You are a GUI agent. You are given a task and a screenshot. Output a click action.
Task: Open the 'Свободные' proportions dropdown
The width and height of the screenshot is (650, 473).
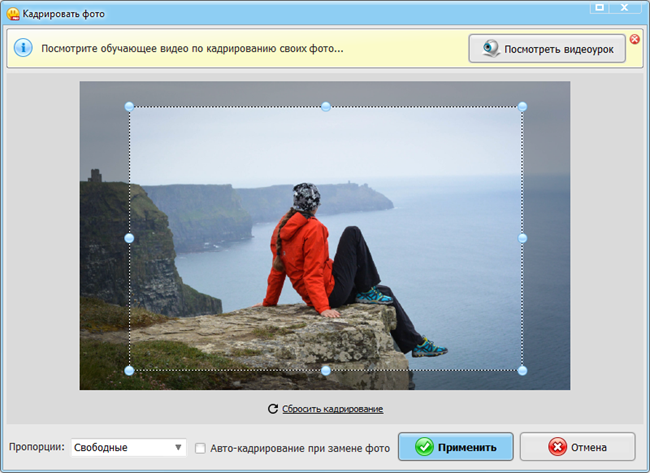coord(129,447)
